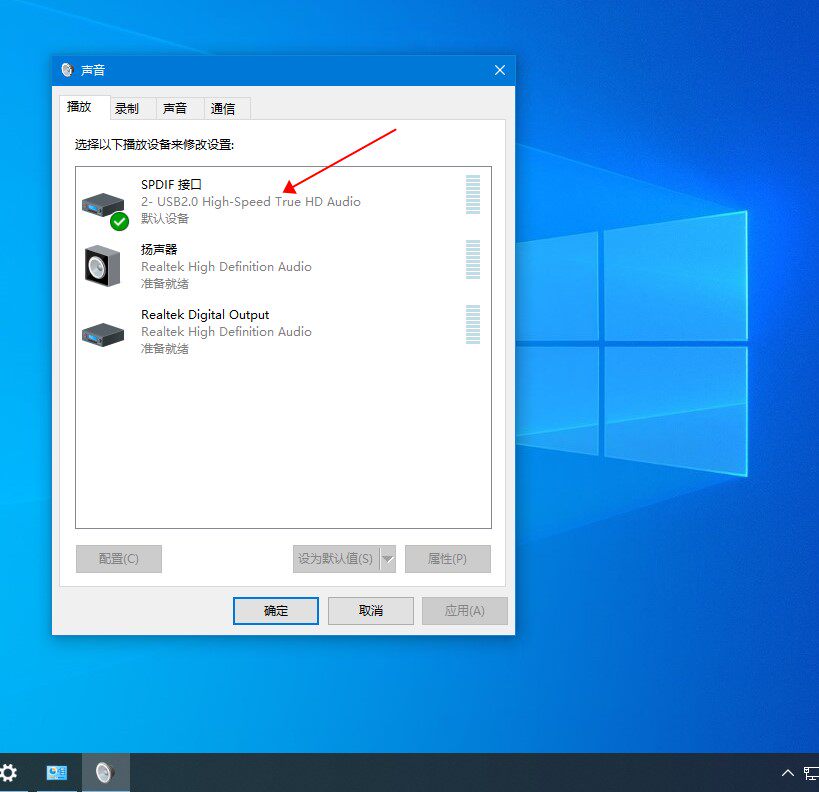Click the USB2.0 High-Speed True HD Audio text

point(251,202)
